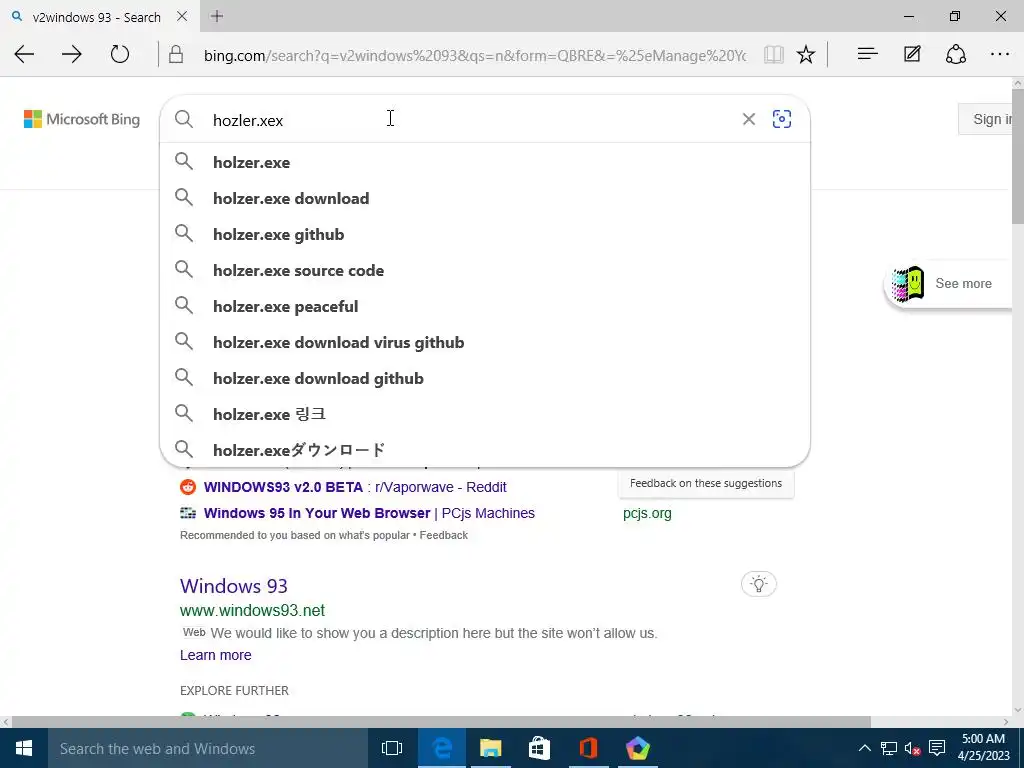Image resolution: width=1024 pixels, height=768 pixels.
Task: Click horizontal scrollbar at page bottom
Action: pos(441,722)
